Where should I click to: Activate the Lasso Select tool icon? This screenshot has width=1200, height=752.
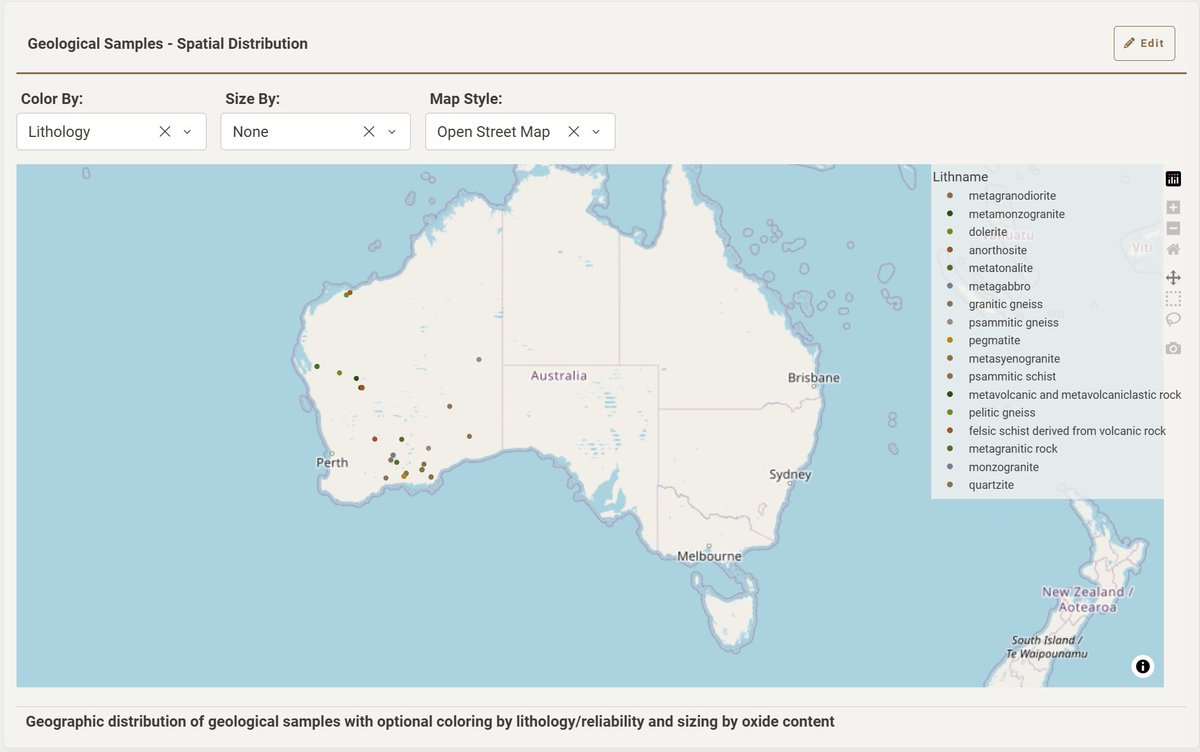(1173, 319)
